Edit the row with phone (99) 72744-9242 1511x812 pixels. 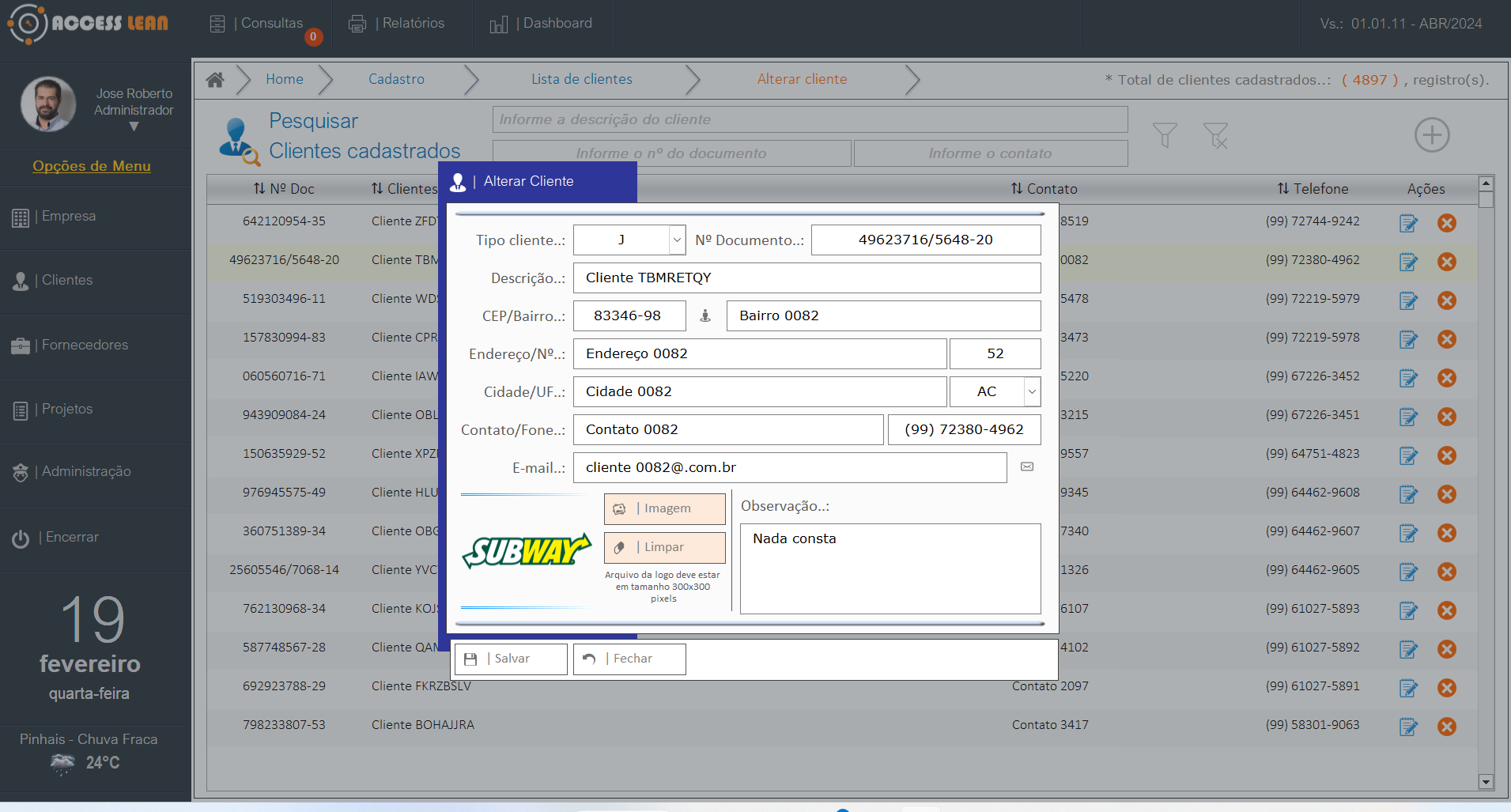click(x=1408, y=223)
